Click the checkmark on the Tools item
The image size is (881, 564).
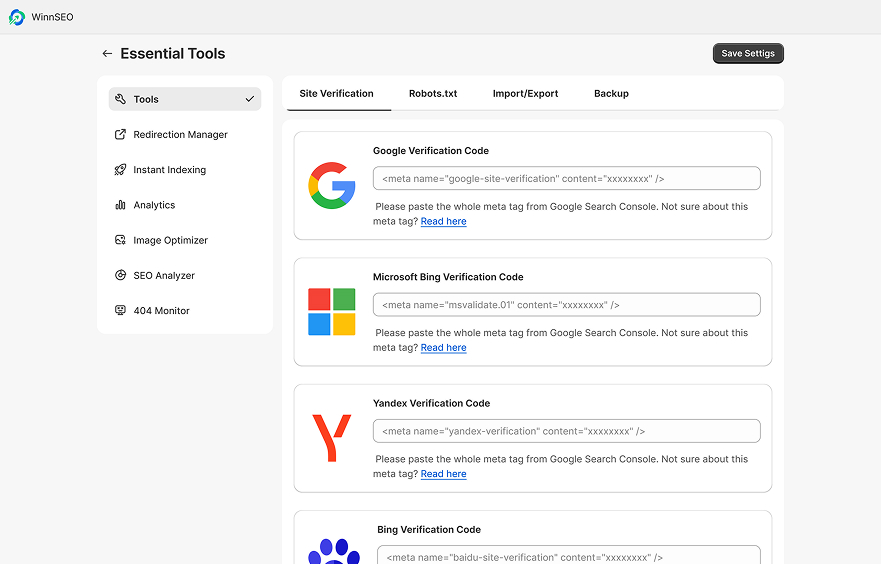(x=249, y=99)
